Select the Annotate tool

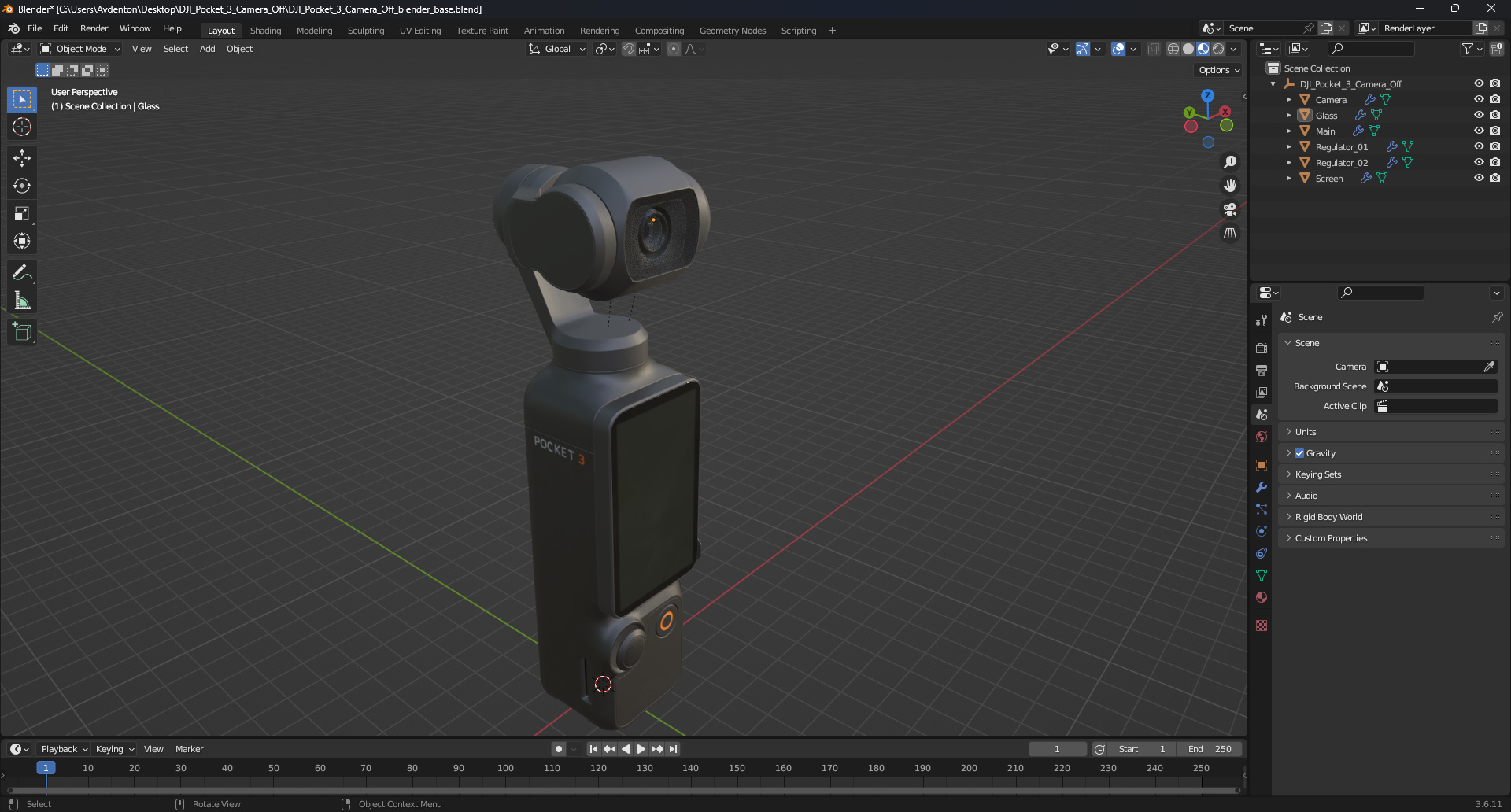(x=22, y=273)
